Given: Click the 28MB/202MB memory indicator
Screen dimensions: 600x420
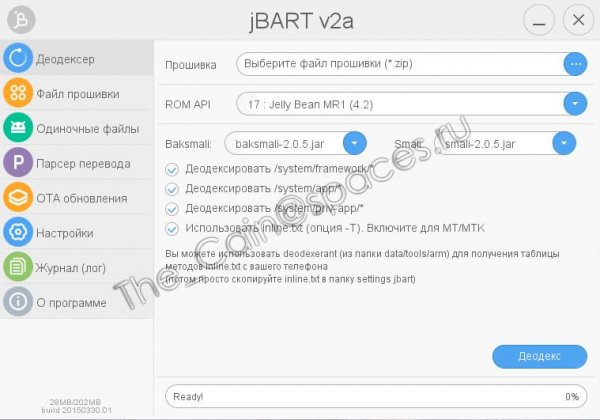Looking at the screenshot, I should (75, 402).
